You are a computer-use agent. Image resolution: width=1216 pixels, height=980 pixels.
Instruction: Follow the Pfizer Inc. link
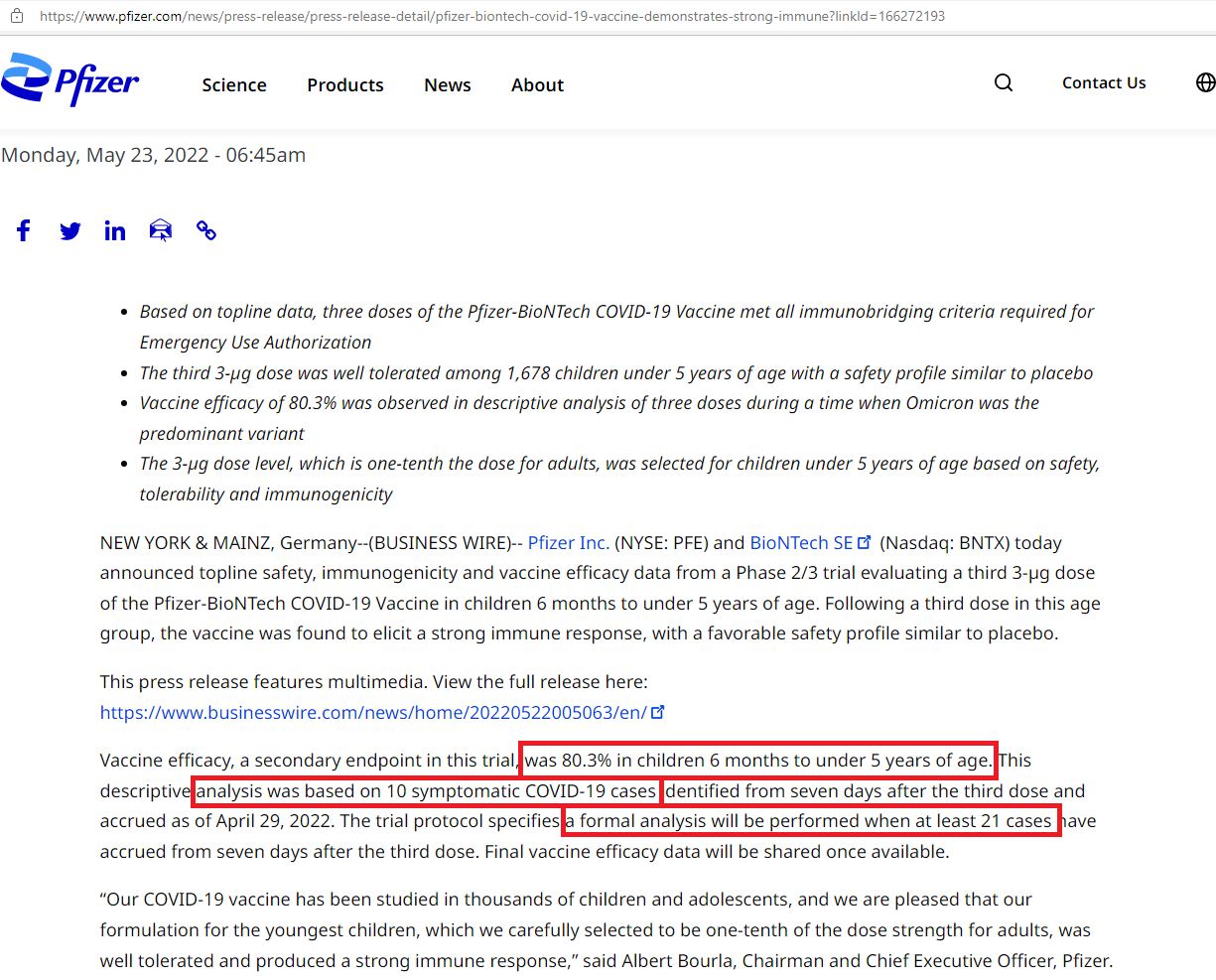569,542
